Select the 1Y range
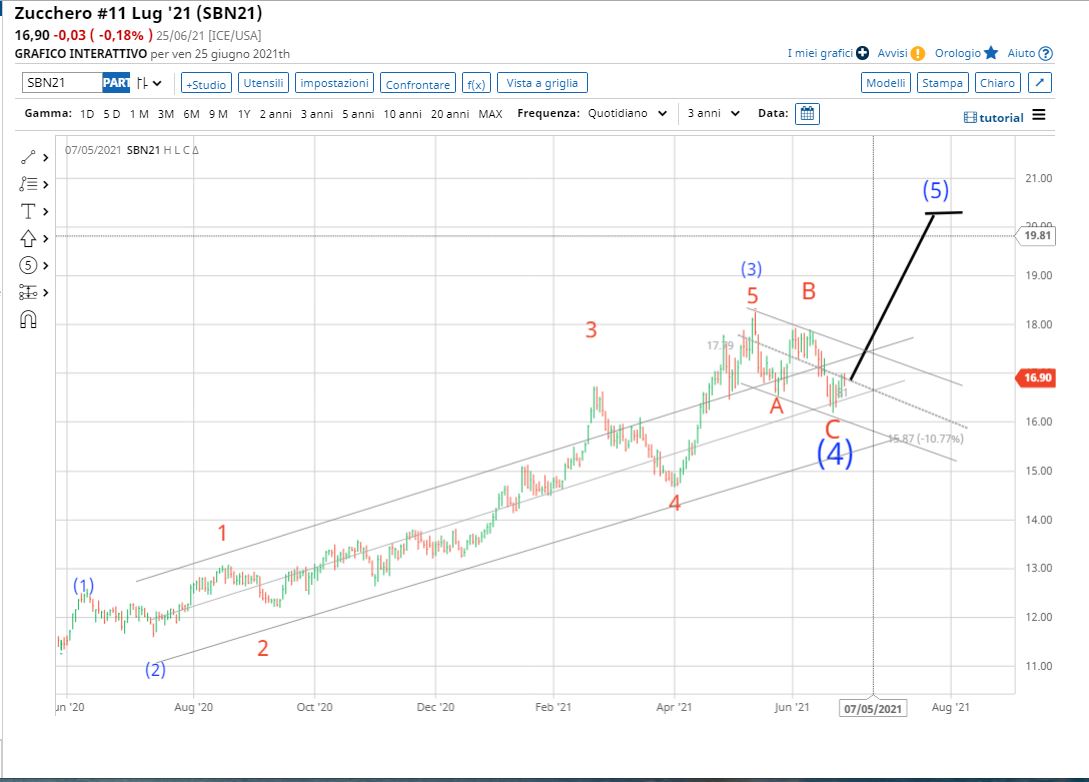The width and height of the screenshot is (1089, 782). (x=244, y=114)
